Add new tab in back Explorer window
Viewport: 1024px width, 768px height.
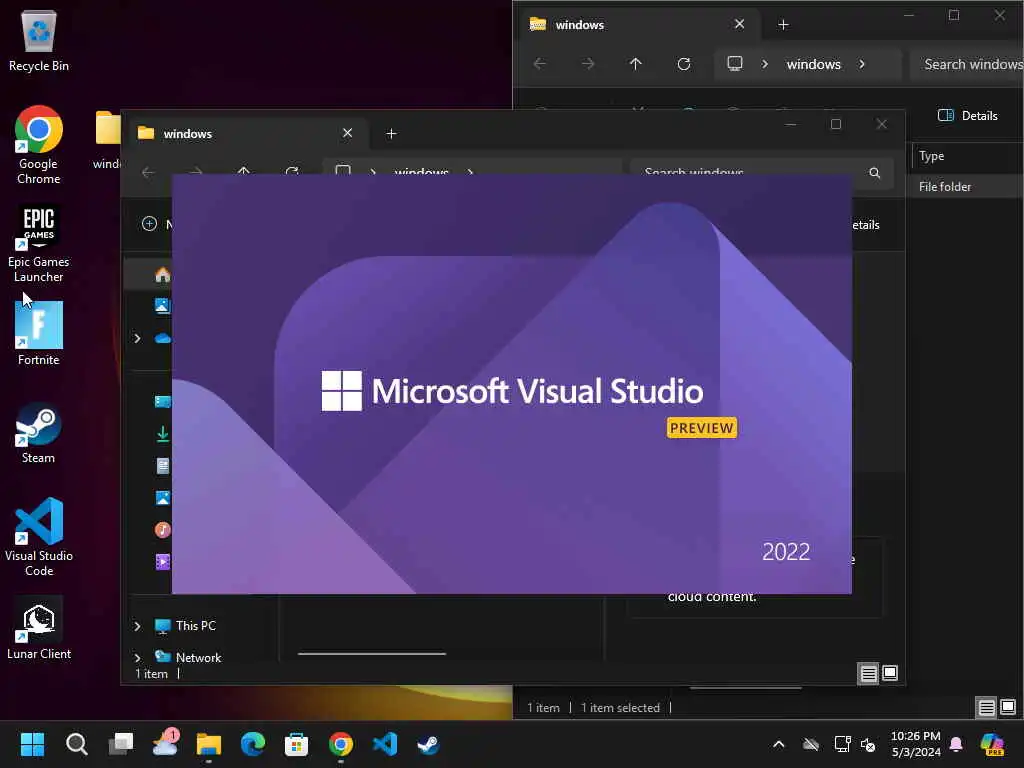click(x=783, y=25)
